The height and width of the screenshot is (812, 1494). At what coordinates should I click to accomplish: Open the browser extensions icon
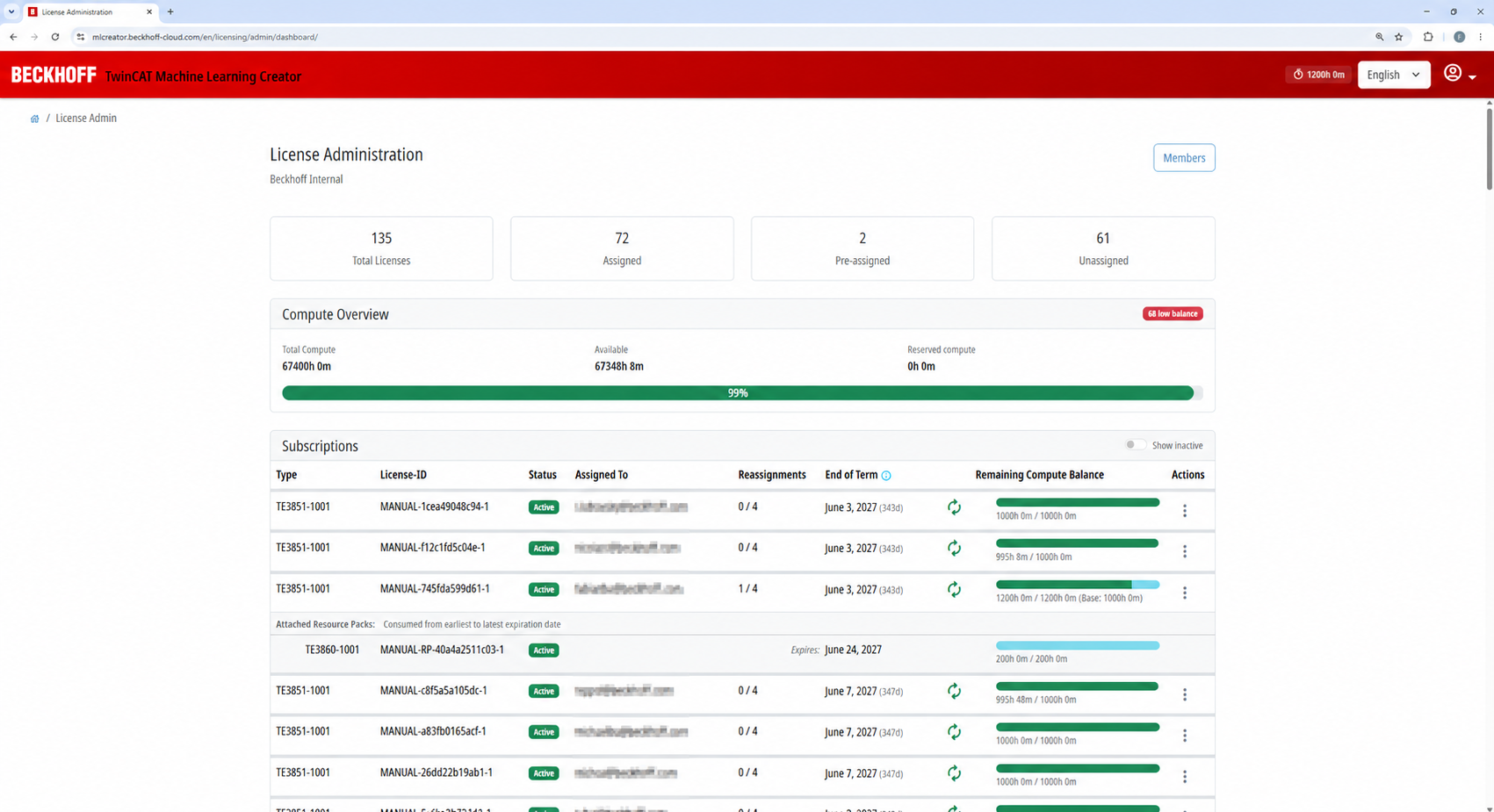(1428, 37)
